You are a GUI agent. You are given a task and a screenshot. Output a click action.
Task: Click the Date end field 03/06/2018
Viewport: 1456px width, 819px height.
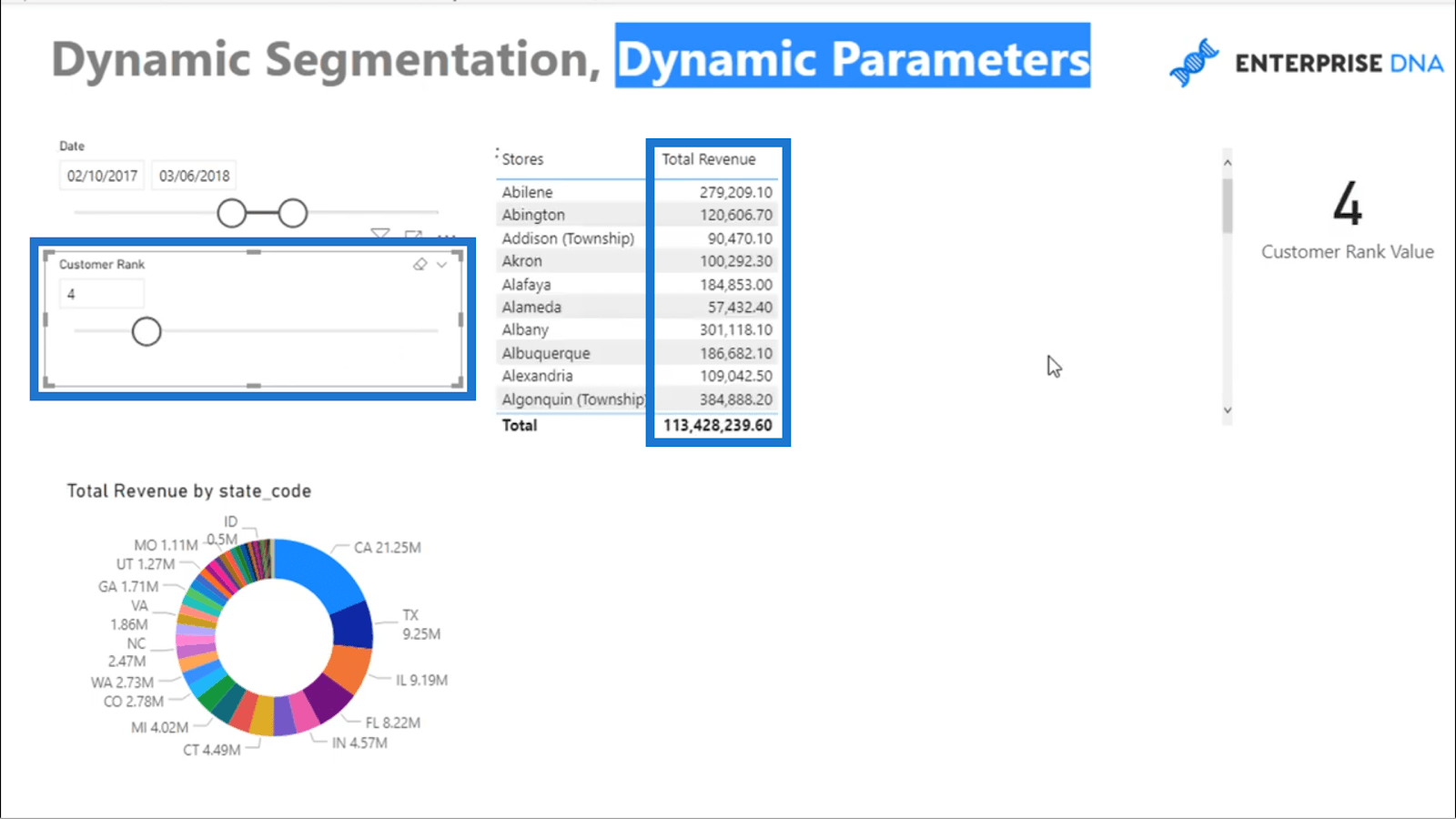point(194,176)
